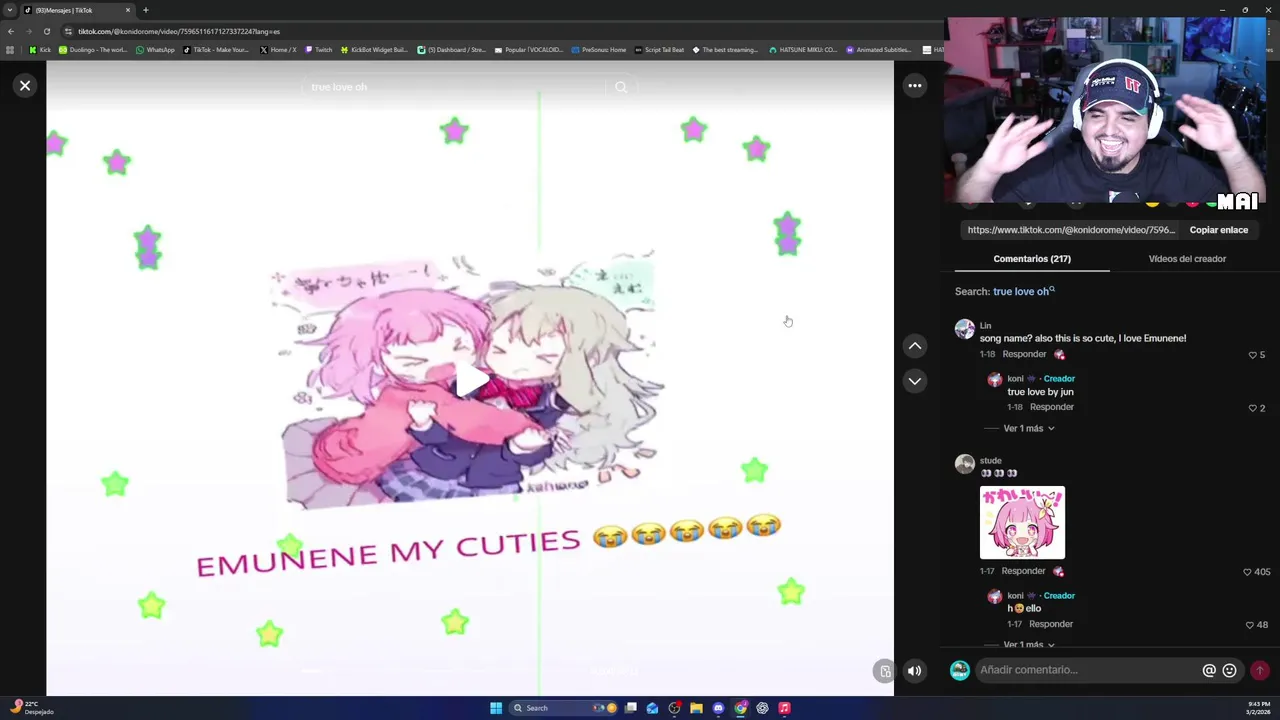Open Task View from the taskbar
The height and width of the screenshot is (720, 1280).
(630, 708)
